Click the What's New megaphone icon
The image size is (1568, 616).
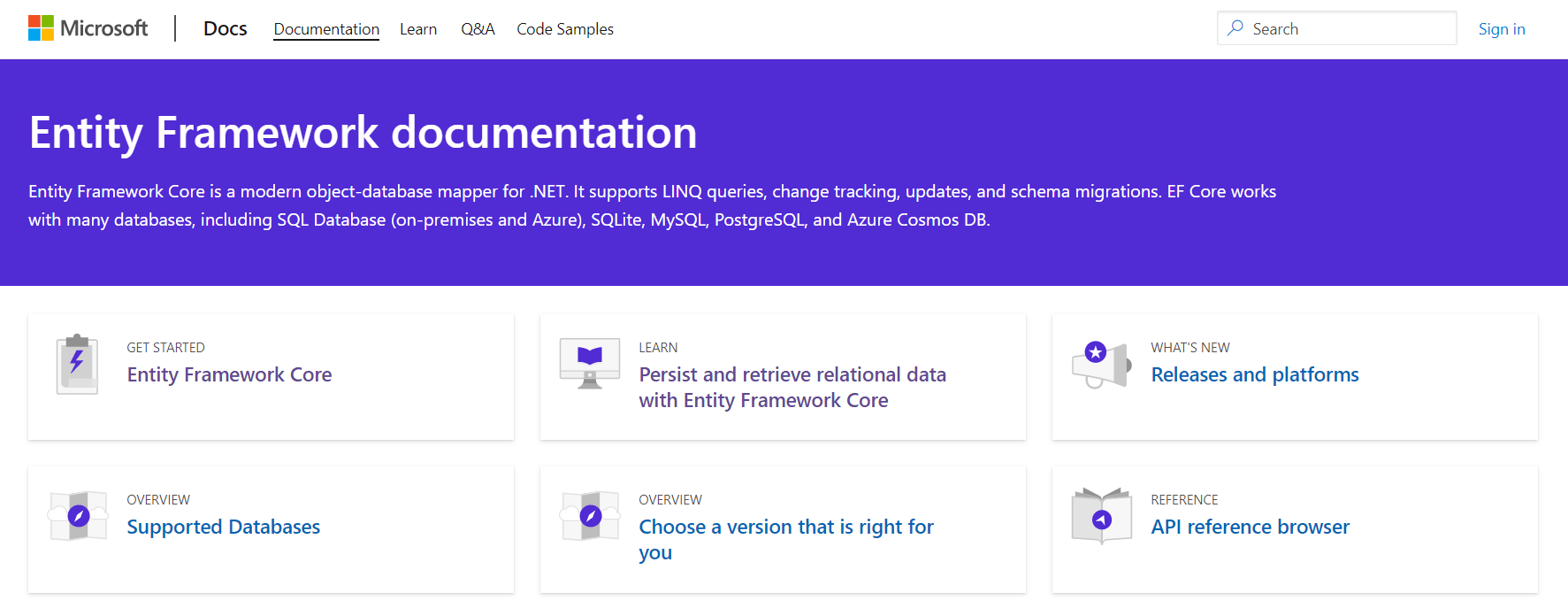1101,364
